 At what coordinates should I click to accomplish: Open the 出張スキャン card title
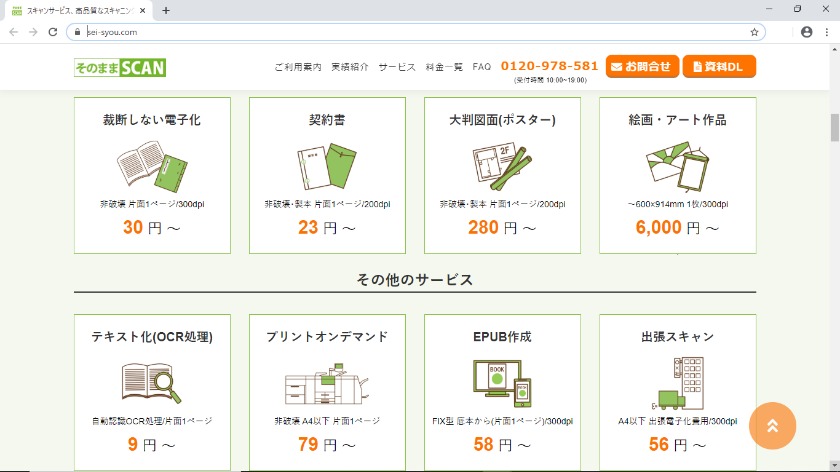(677, 336)
